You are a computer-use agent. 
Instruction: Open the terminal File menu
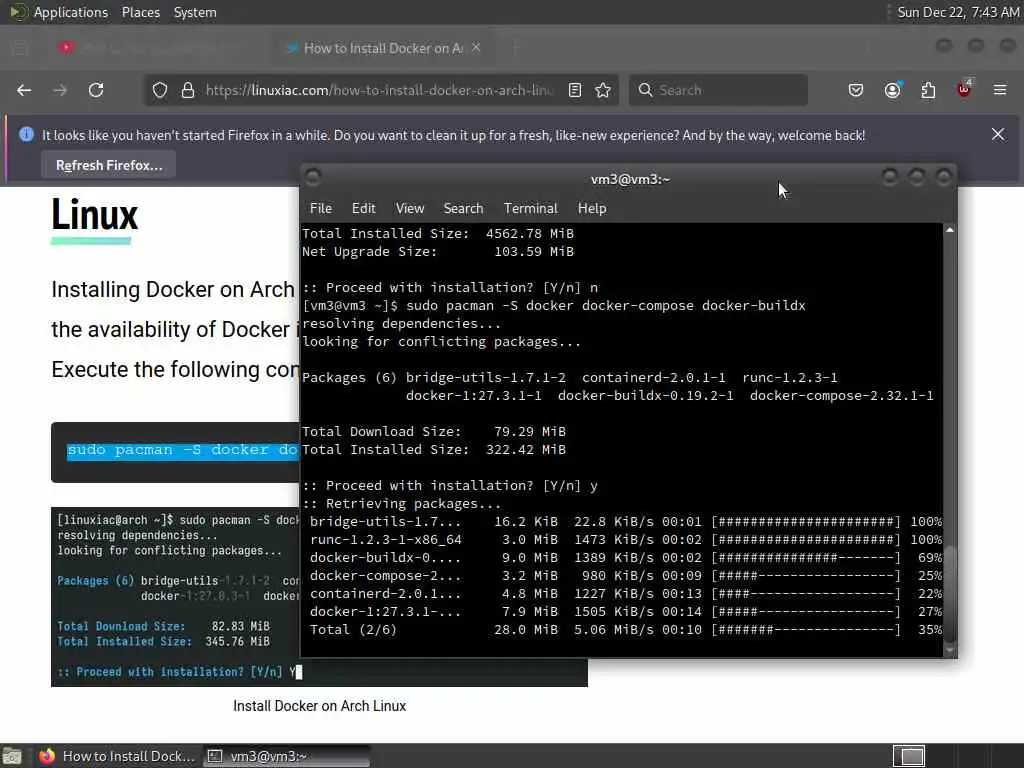321,208
